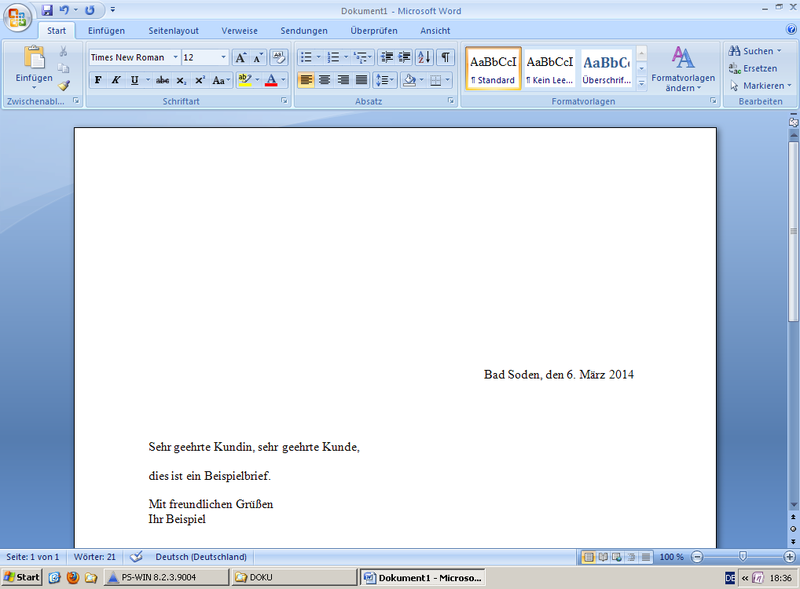Justify text alignment
The width and height of the screenshot is (800, 589).
tap(361, 80)
